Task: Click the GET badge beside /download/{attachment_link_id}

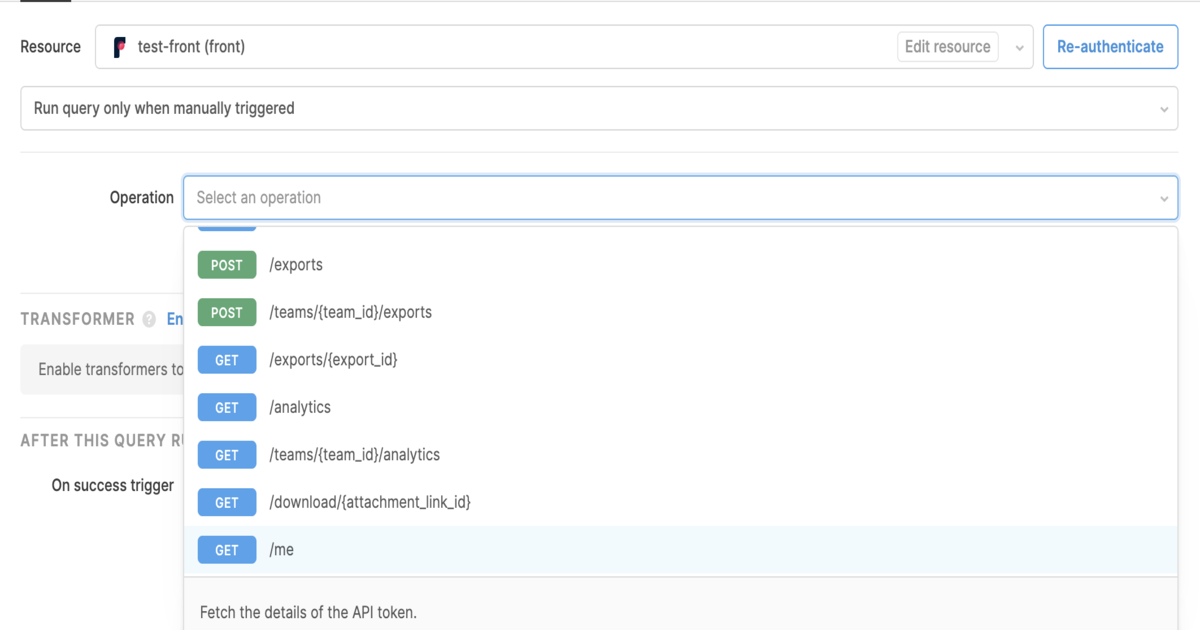Action: coord(227,503)
